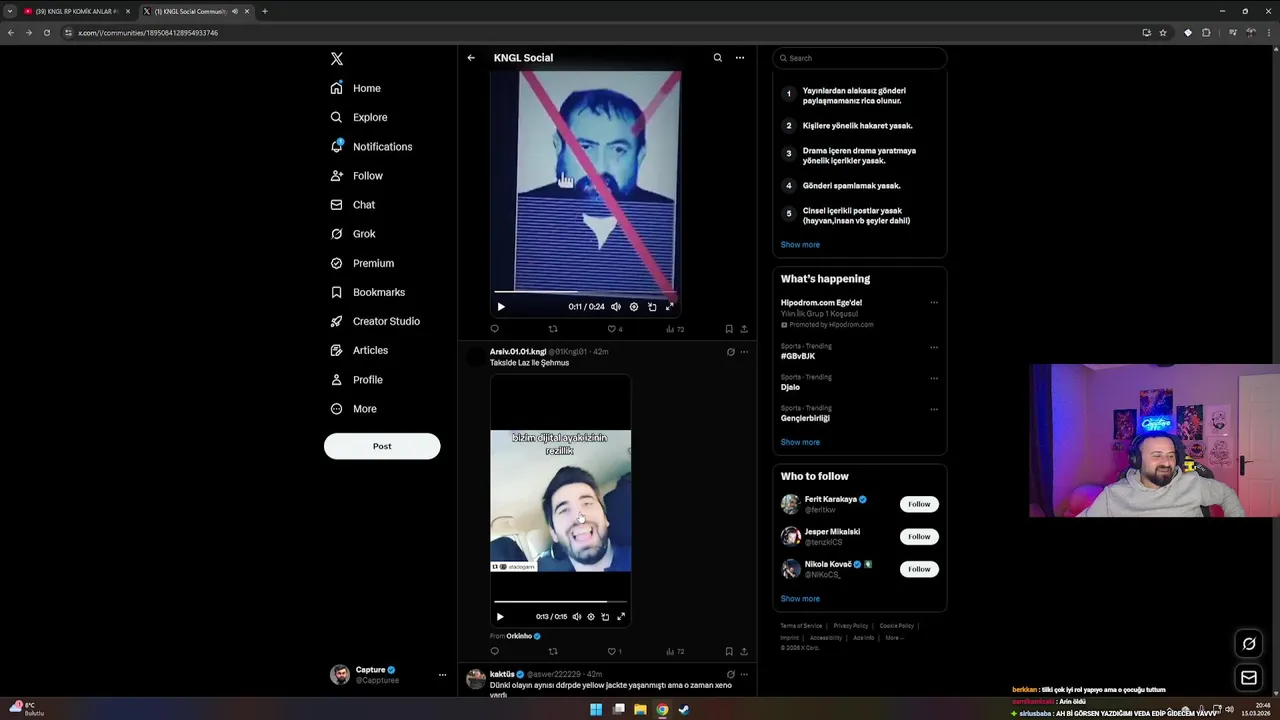Image resolution: width=1280 pixels, height=720 pixels.
Task: Open the #GBvBJK trend options menu
Action: click(x=934, y=347)
